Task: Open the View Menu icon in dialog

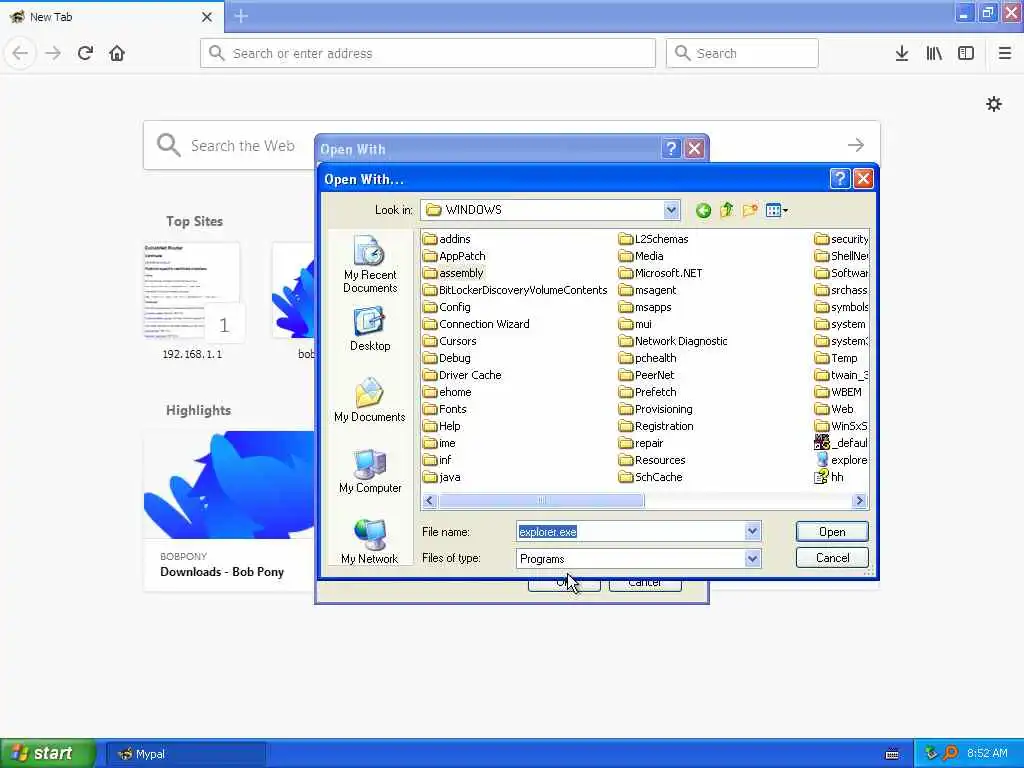Action: (x=776, y=210)
